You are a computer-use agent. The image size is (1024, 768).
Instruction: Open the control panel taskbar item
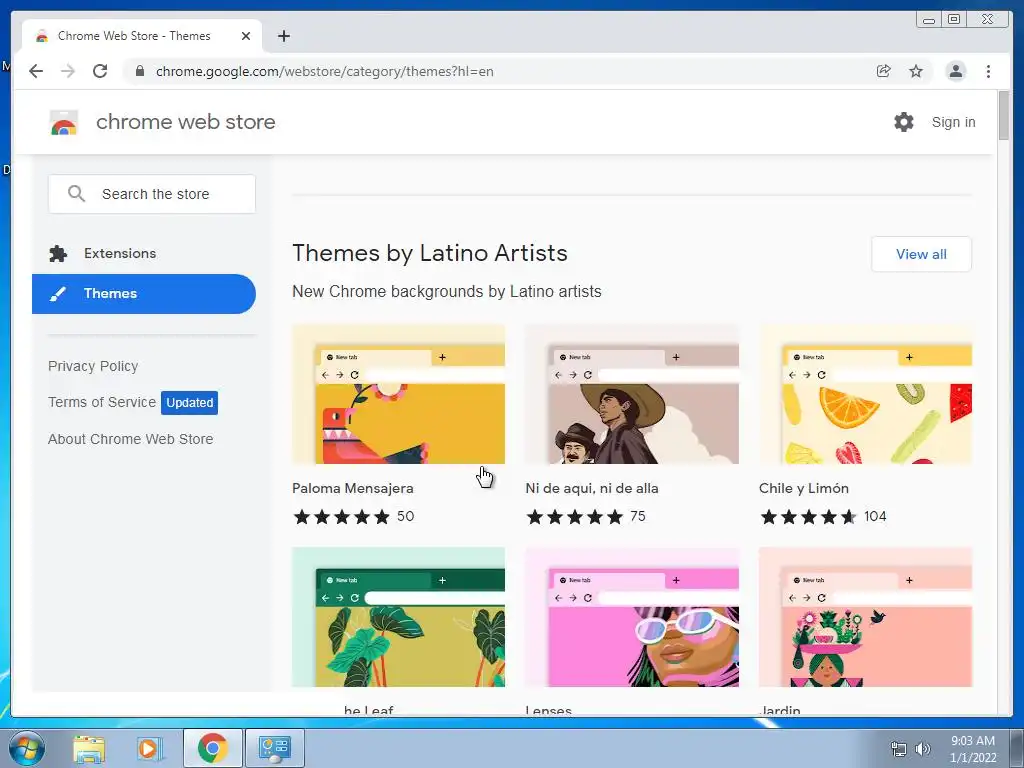(274, 748)
